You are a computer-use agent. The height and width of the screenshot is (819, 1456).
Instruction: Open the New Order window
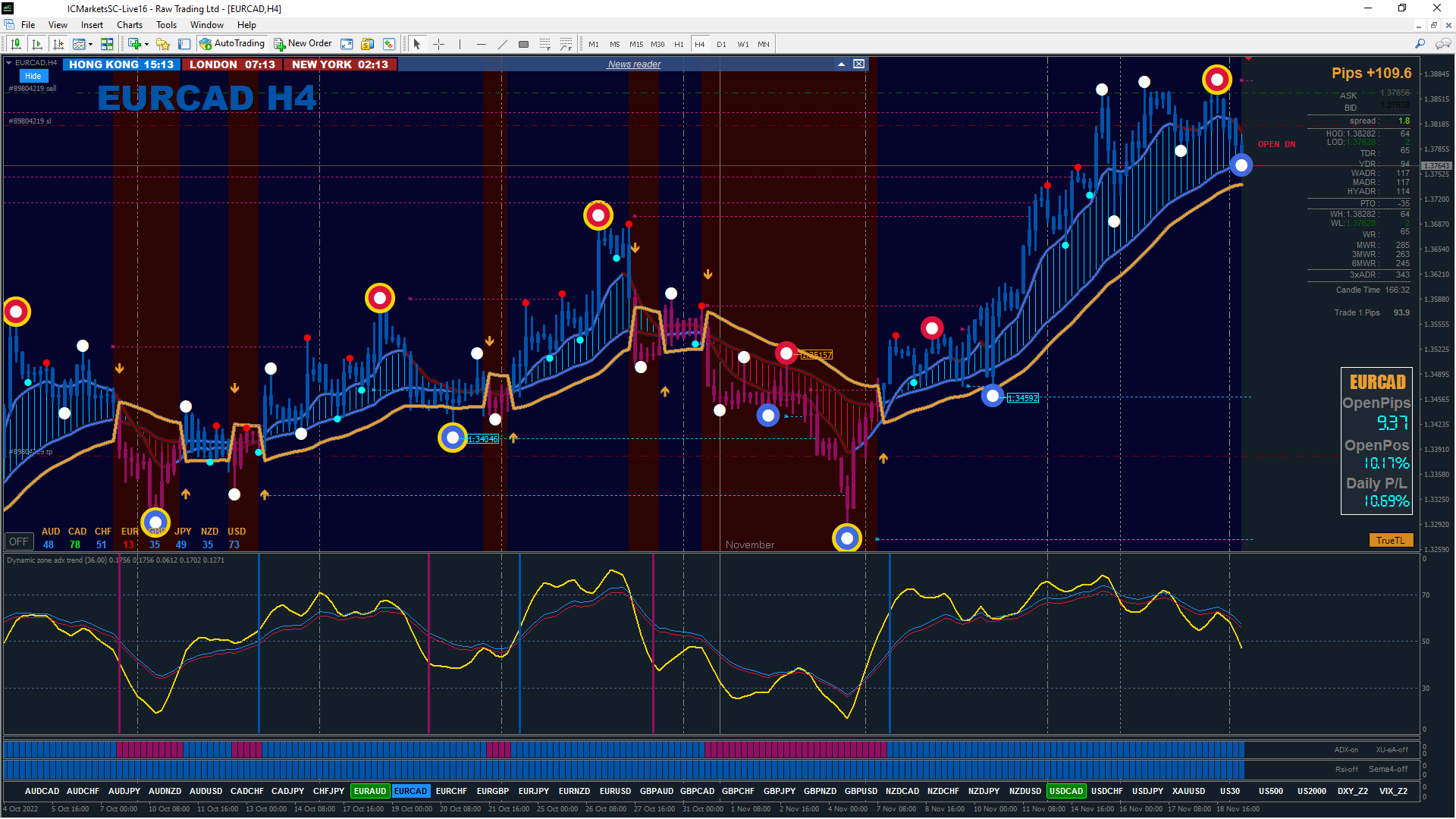(x=303, y=44)
